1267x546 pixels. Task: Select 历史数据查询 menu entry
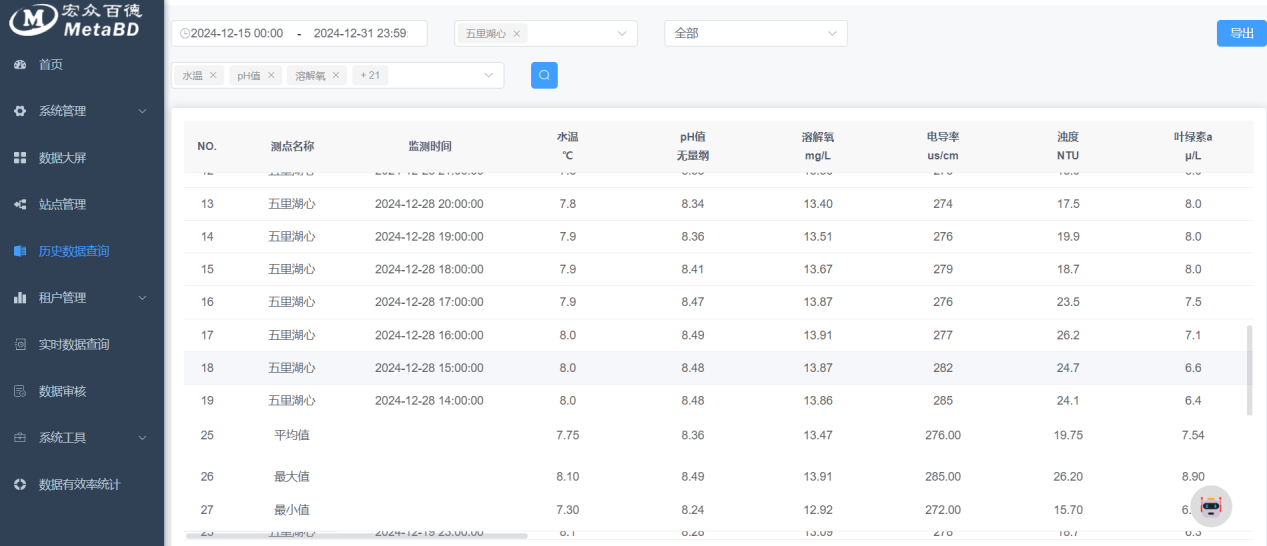(74, 251)
